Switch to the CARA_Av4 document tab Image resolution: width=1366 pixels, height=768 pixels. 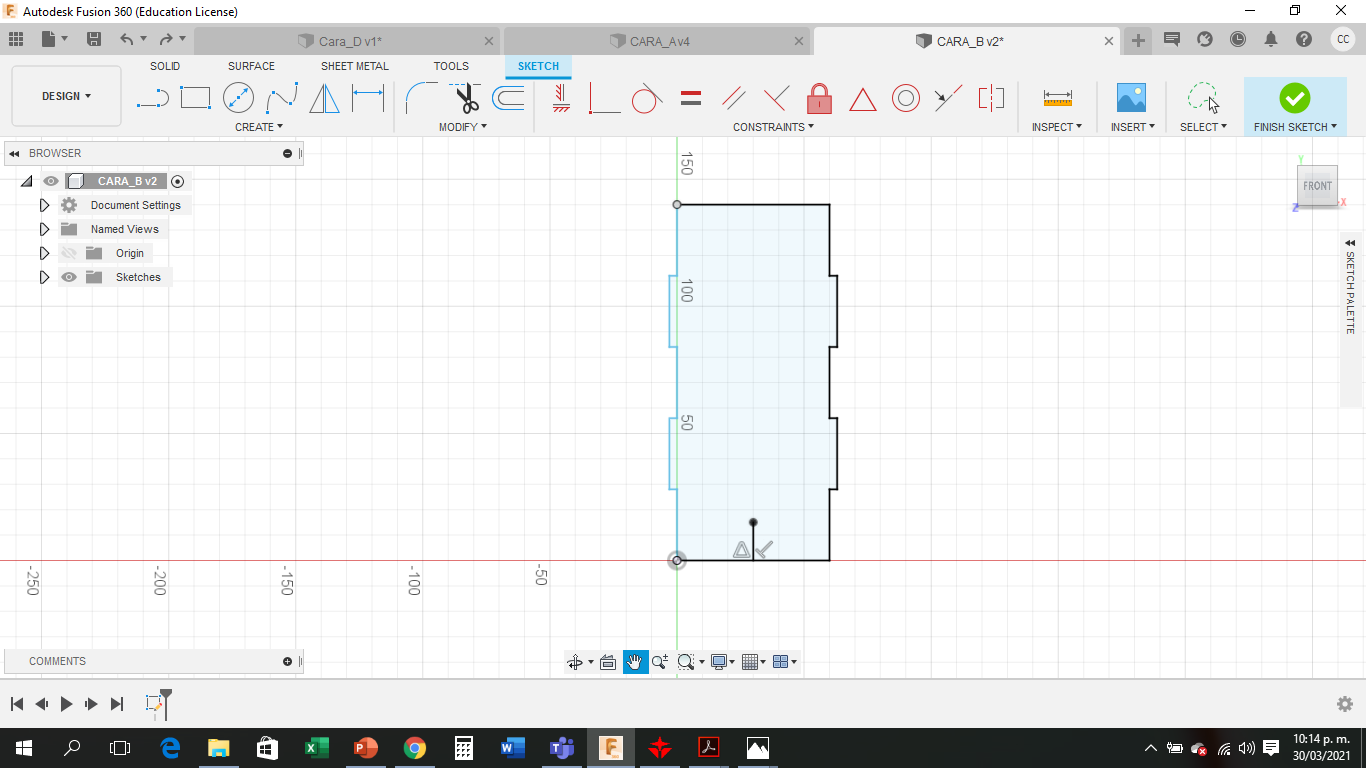pyautogui.click(x=659, y=41)
